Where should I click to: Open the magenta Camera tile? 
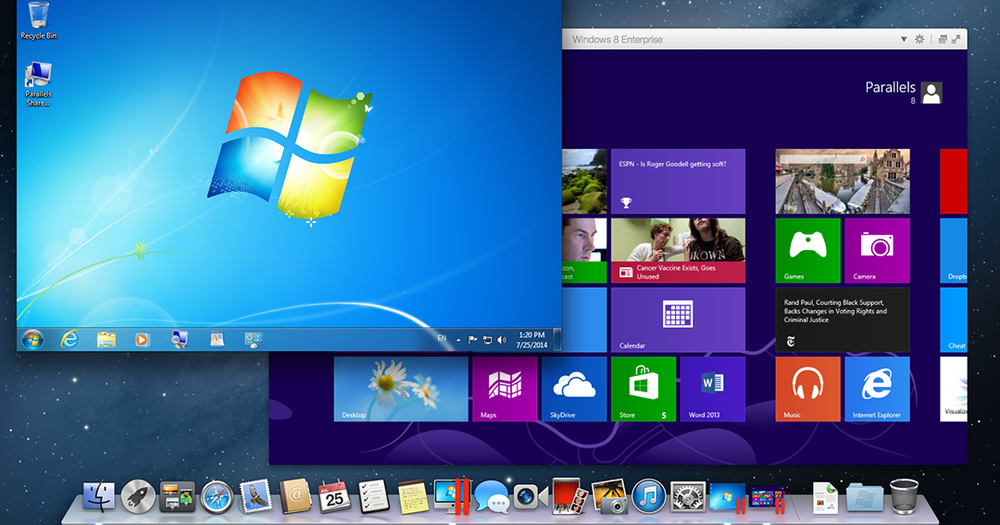click(x=877, y=251)
